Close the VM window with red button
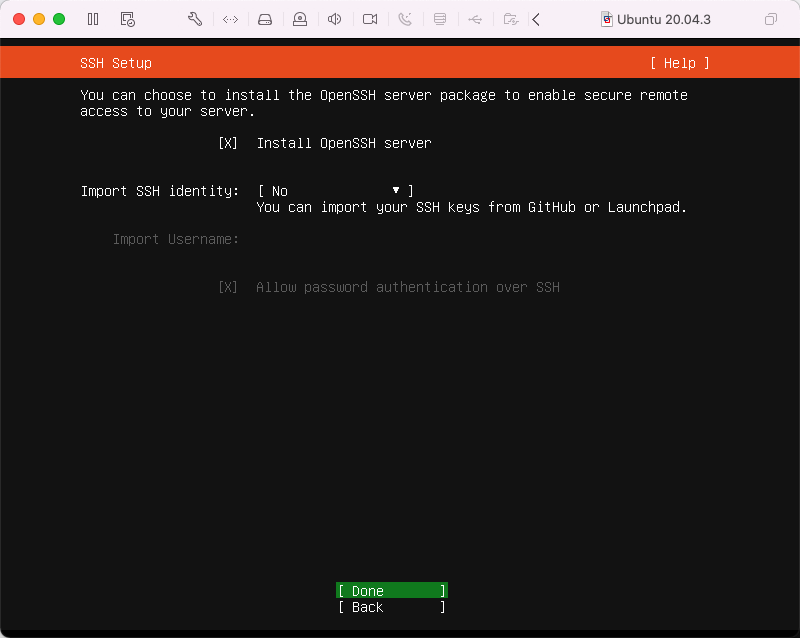The width and height of the screenshot is (800, 638). 19,19
